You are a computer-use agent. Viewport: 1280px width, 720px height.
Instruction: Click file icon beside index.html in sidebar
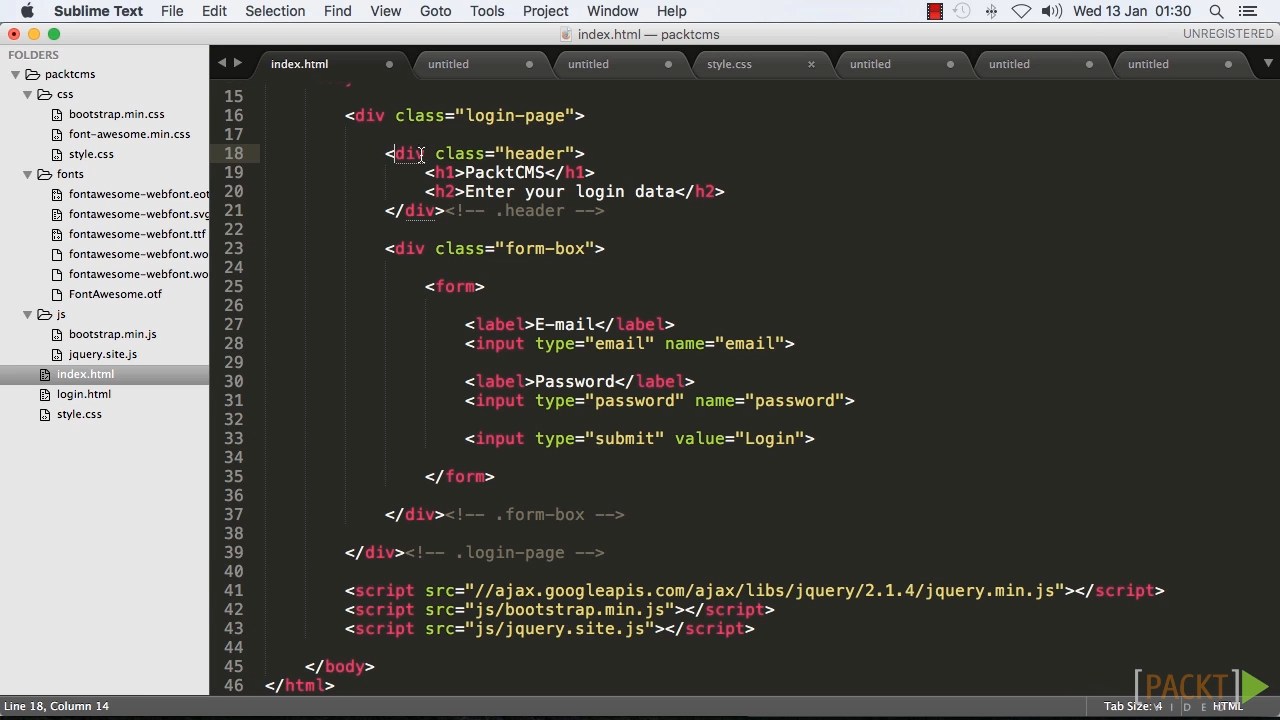point(45,374)
